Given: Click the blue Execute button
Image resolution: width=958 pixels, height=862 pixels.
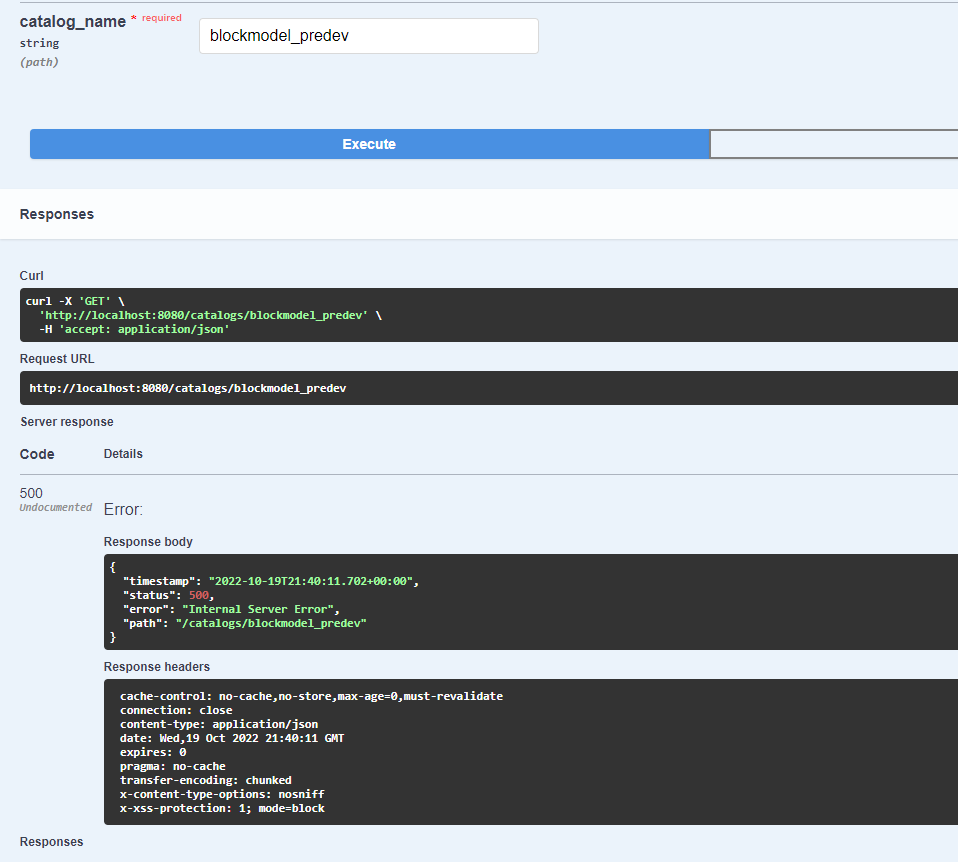Looking at the screenshot, I should [369, 144].
